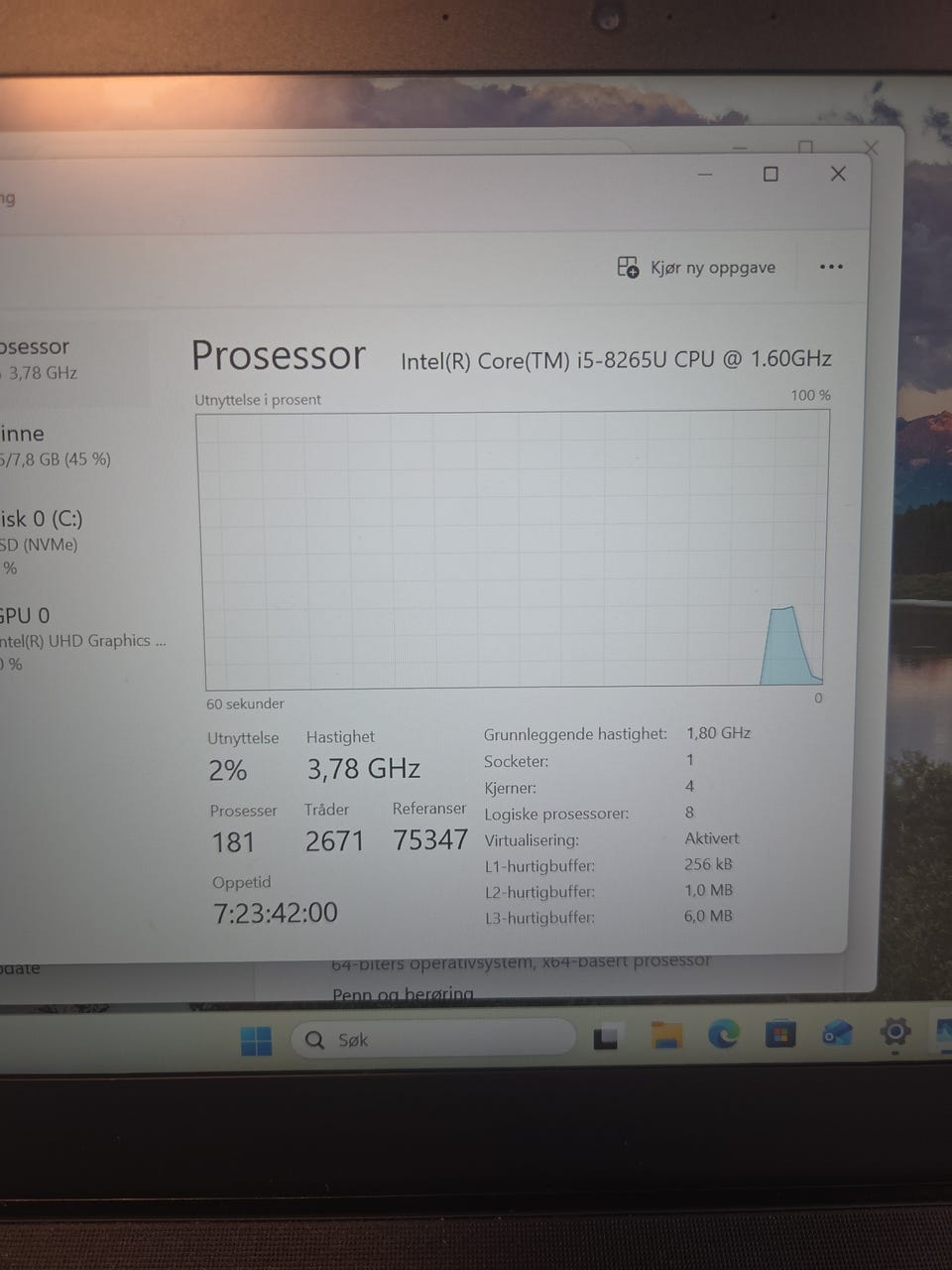The image size is (952, 1270).
Task: Click the Kjør ny oppgave button
Action: click(x=697, y=268)
